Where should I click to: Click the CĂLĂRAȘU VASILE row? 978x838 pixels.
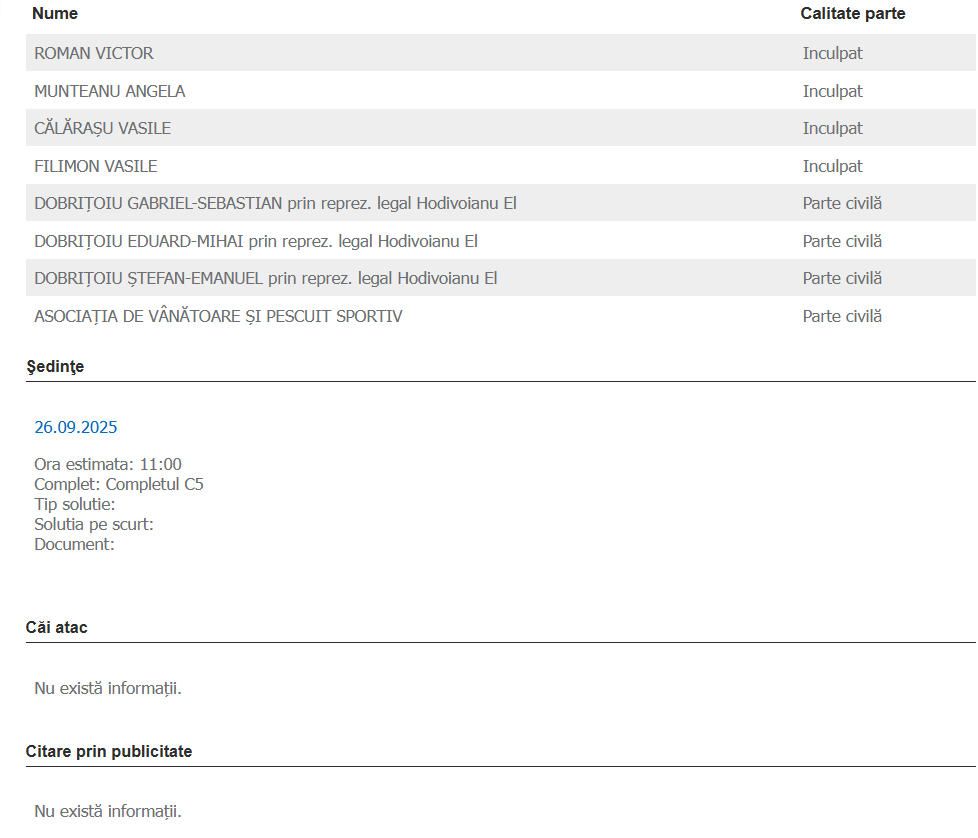103,128
